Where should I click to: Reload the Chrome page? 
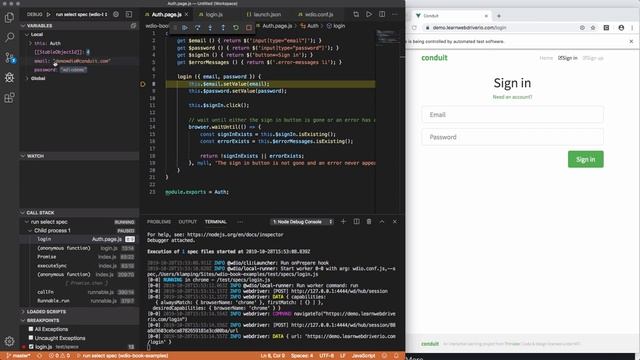click(x=414, y=28)
